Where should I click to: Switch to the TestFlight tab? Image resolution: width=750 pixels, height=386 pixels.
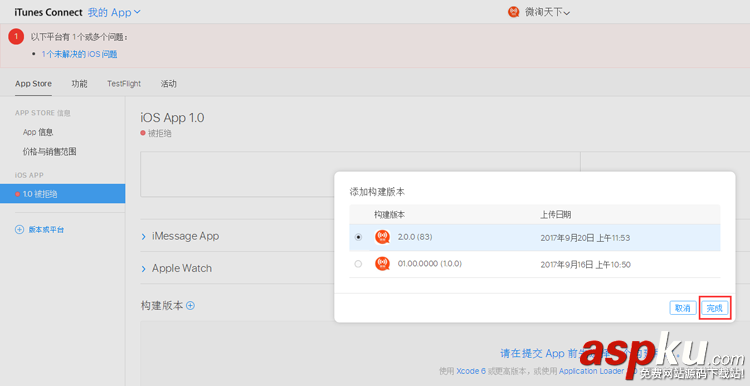124,84
